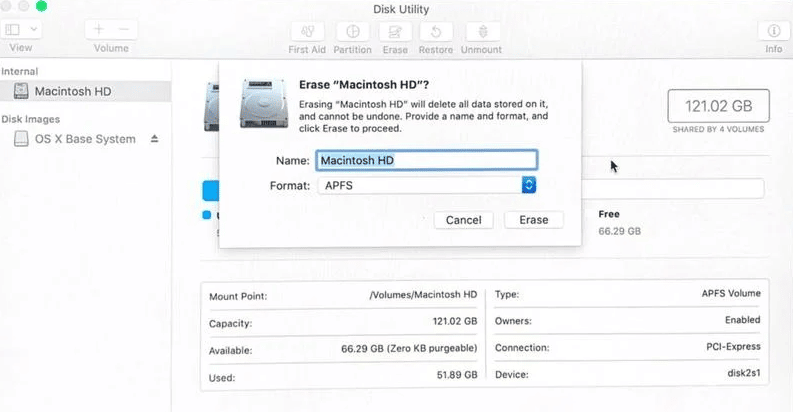The width and height of the screenshot is (793, 412).
Task: Eject the OS X Base System image
Action: click(x=154, y=139)
